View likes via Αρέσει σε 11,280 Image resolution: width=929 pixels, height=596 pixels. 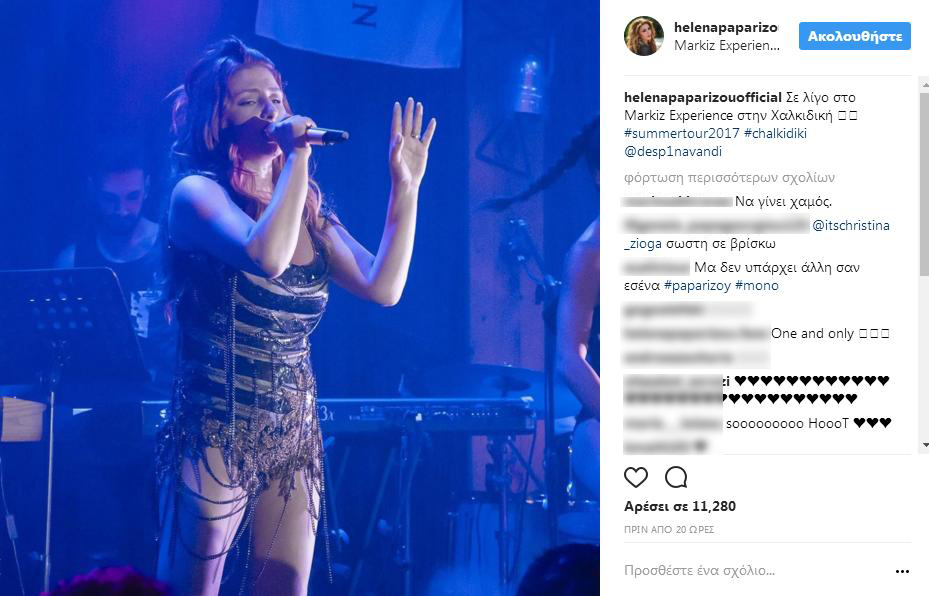point(680,507)
